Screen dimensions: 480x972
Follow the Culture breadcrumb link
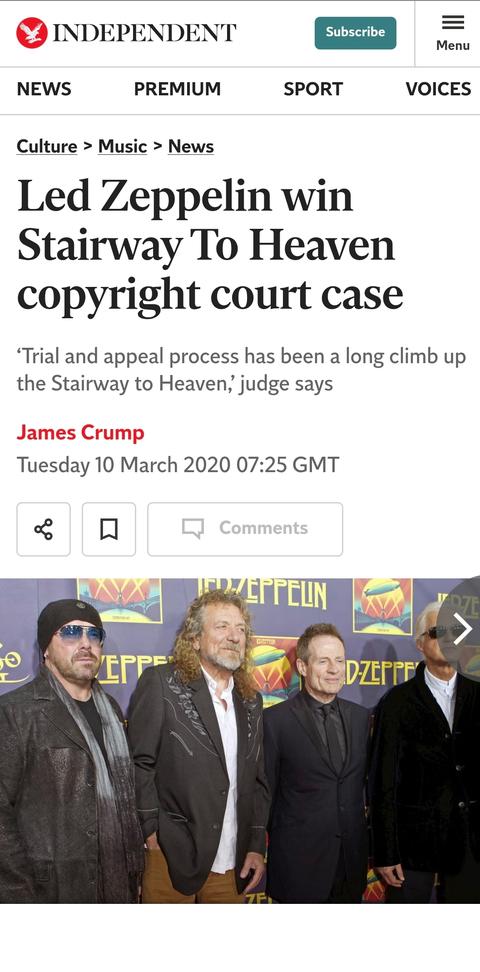(47, 147)
